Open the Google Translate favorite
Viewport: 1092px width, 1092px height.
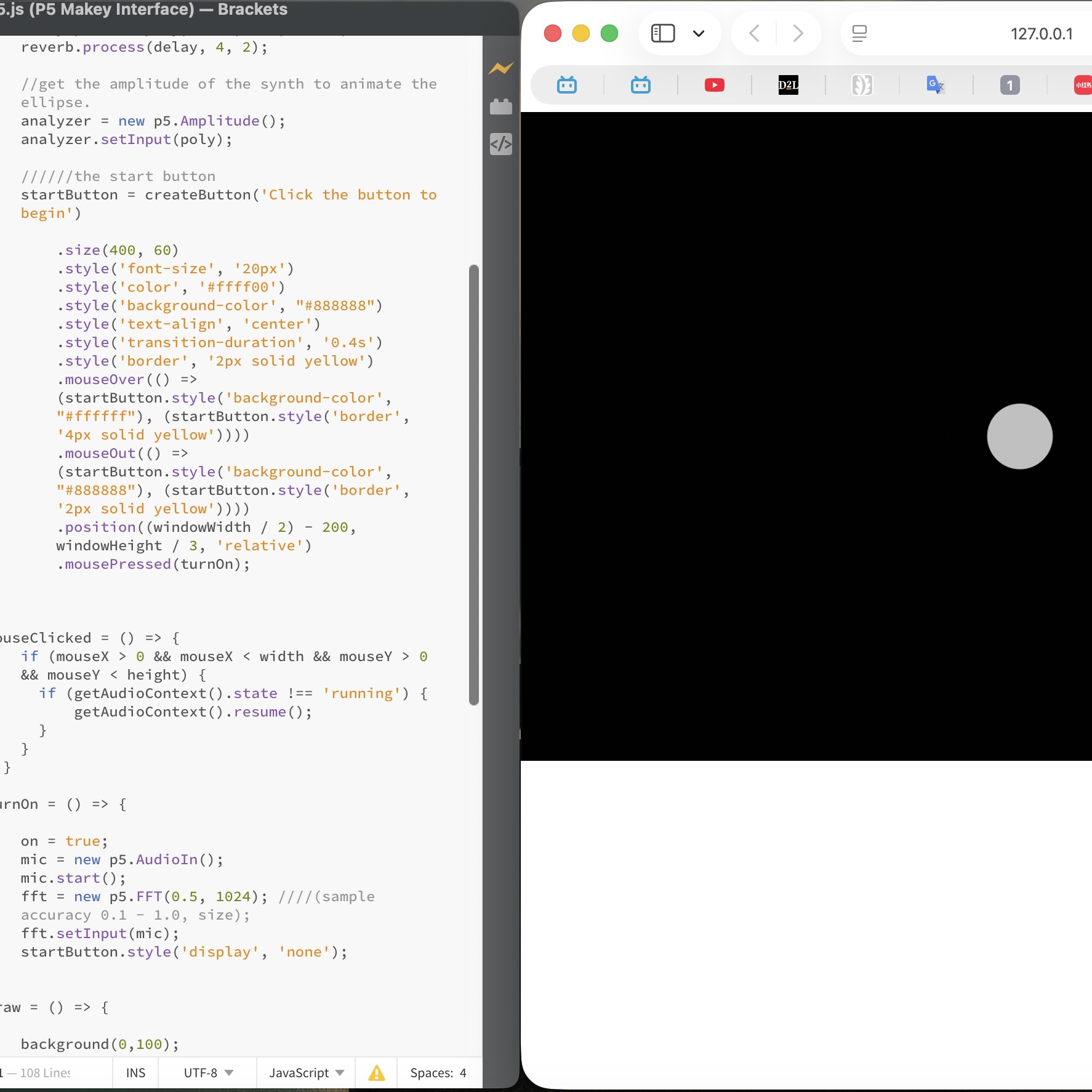coord(936,85)
